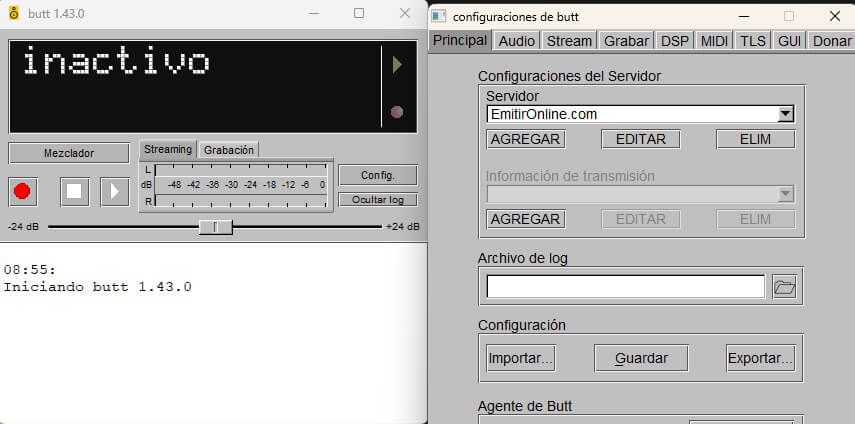The image size is (855, 424).
Task: Click the log text area in butt window
Action: (x=213, y=332)
